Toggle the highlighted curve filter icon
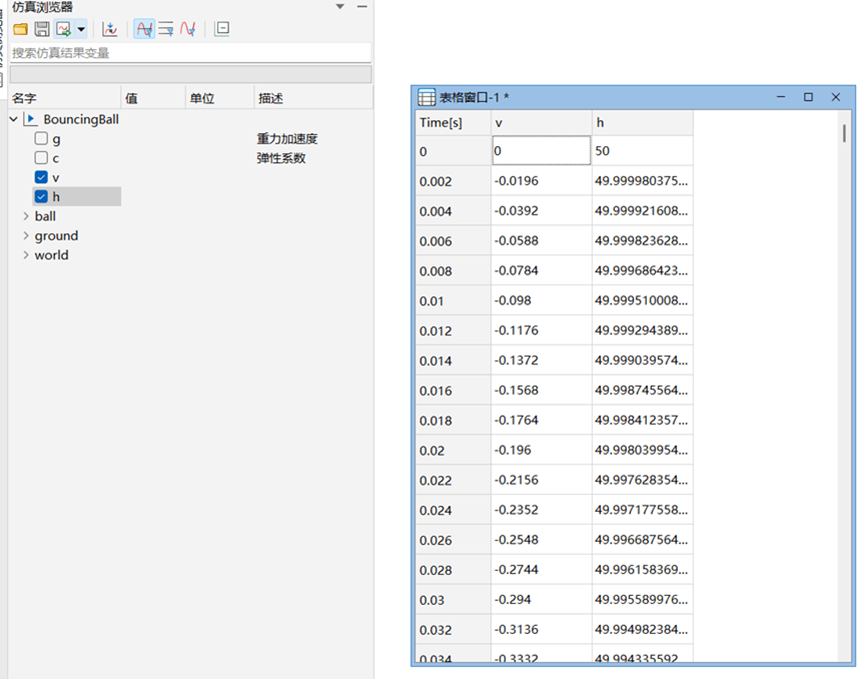This screenshot has width=865, height=679. coord(145,29)
